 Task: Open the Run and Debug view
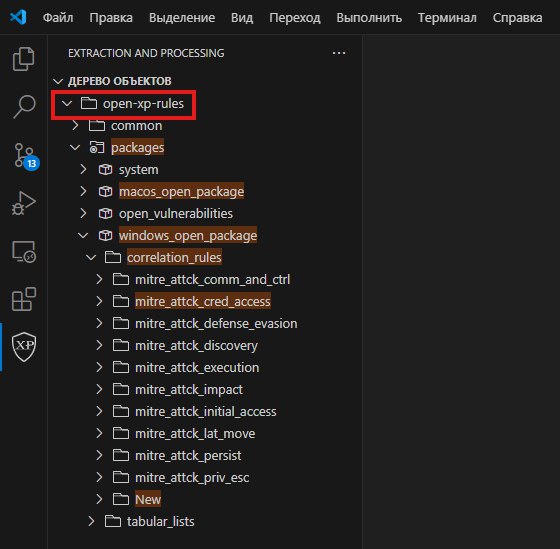pyautogui.click(x=24, y=203)
